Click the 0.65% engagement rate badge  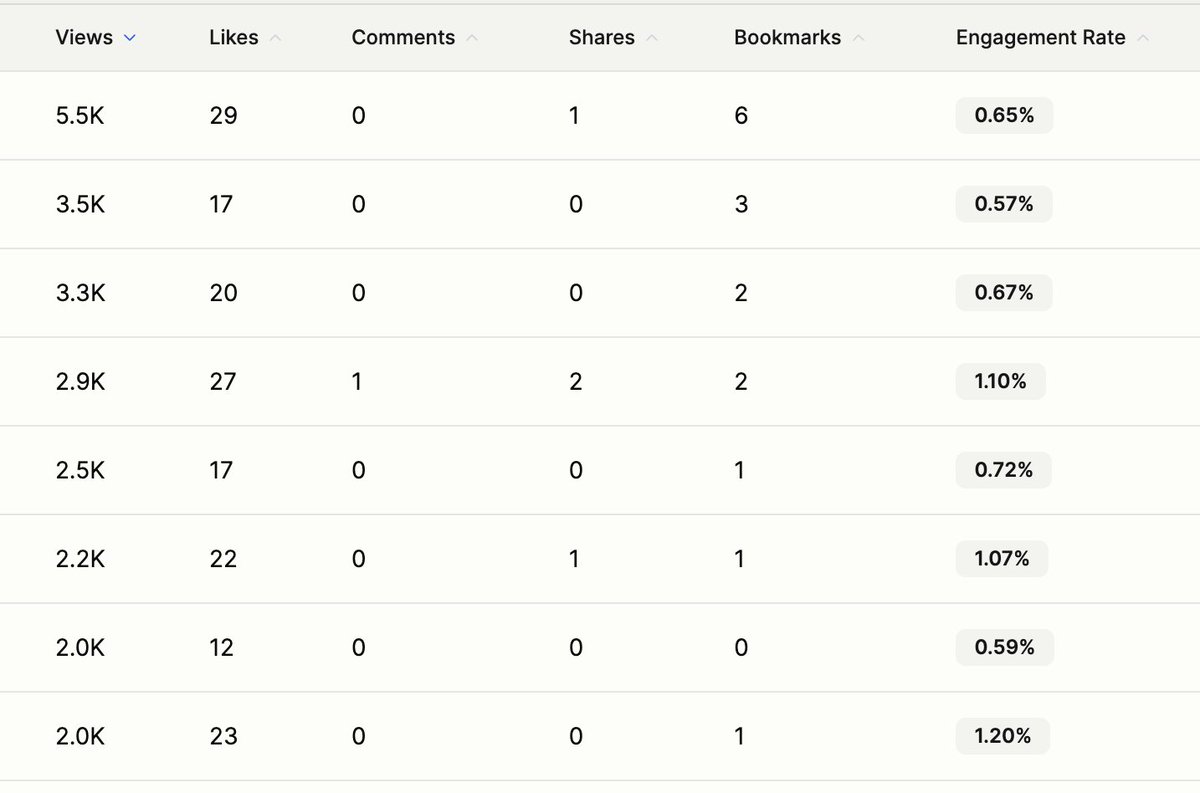coord(1004,116)
